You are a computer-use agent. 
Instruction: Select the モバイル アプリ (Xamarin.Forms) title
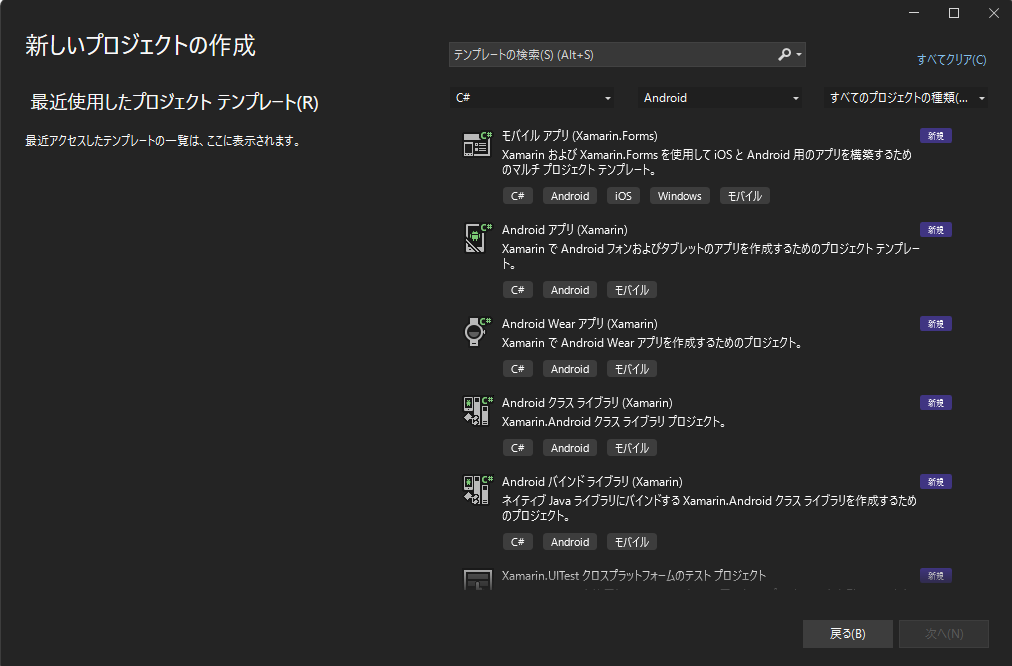coord(580,136)
